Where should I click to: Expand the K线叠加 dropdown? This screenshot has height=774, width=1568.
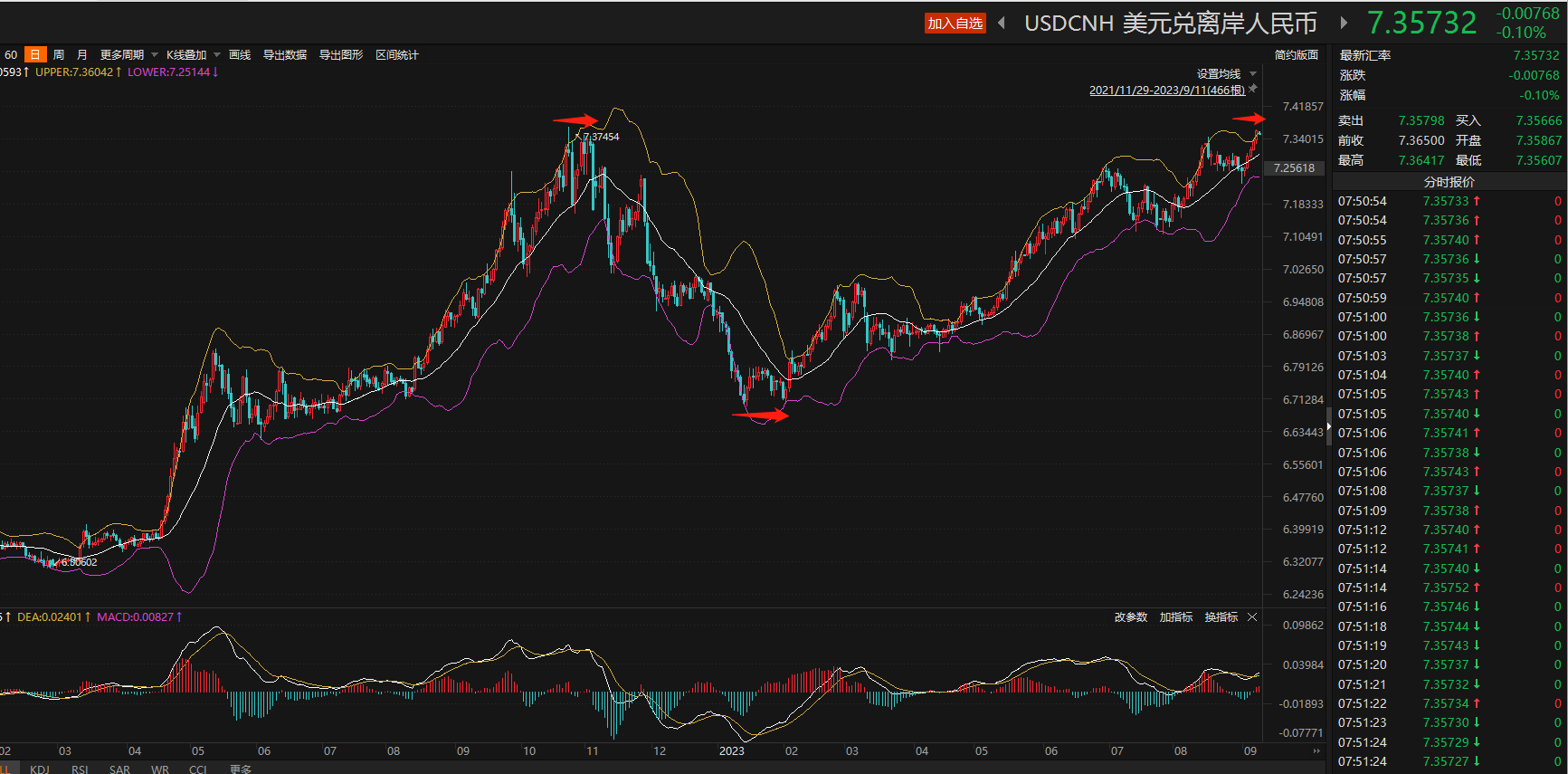point(193,55)
